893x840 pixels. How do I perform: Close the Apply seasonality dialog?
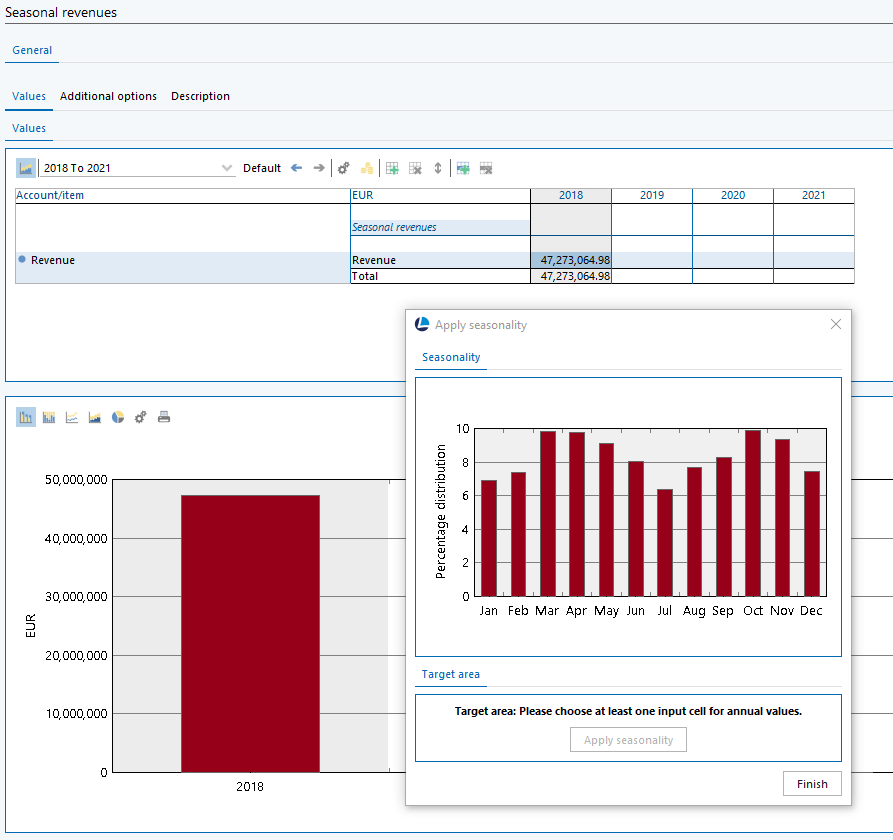point(836,324)
